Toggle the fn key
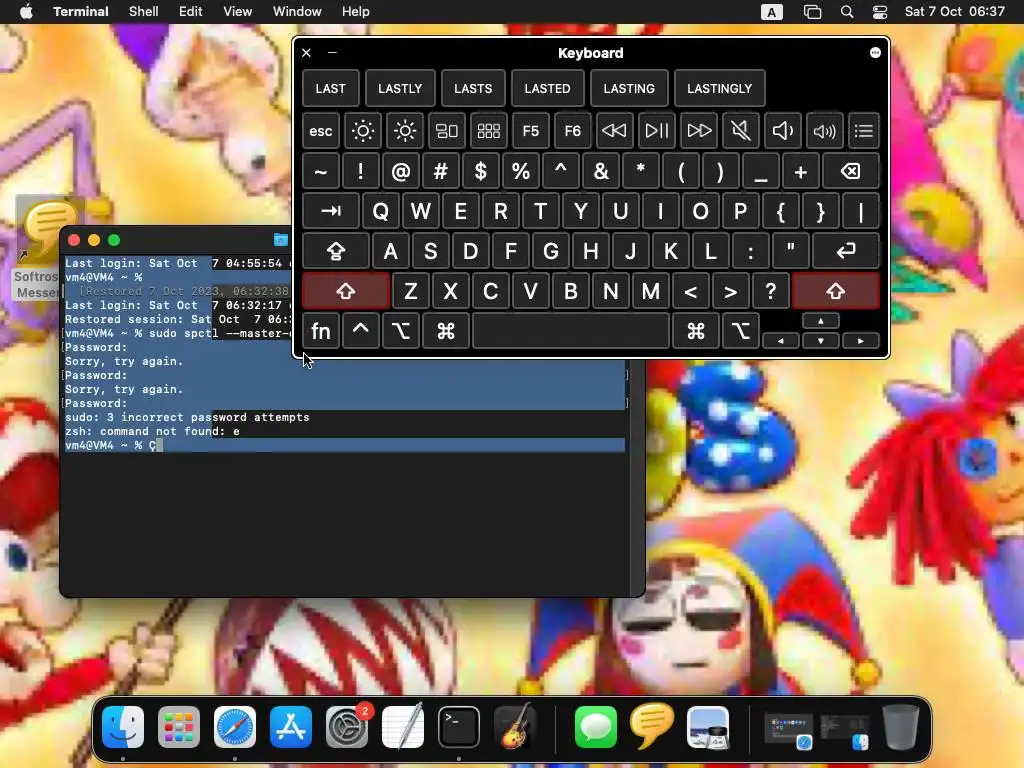The image size is (1024, 768). click(x=321, y=331)
